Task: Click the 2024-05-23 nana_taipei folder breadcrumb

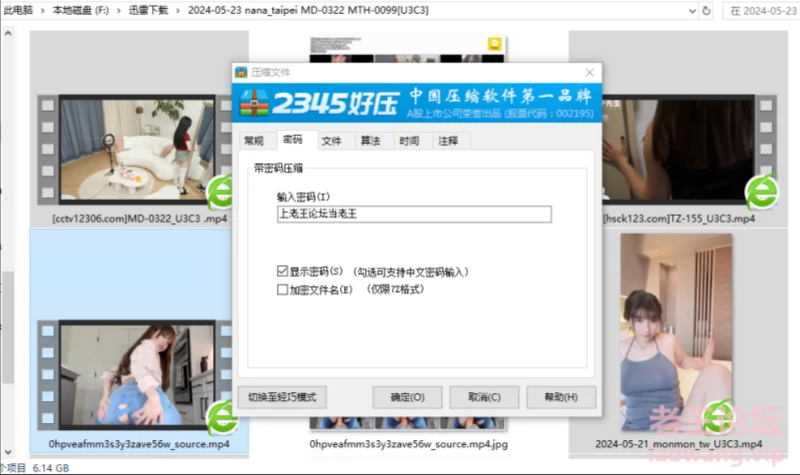Action: point(308,10)
